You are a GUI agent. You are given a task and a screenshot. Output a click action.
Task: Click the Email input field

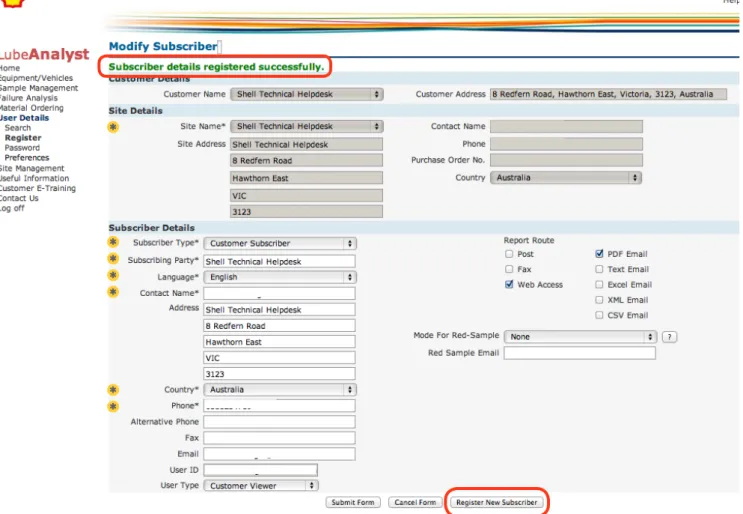tap(280, 454)
